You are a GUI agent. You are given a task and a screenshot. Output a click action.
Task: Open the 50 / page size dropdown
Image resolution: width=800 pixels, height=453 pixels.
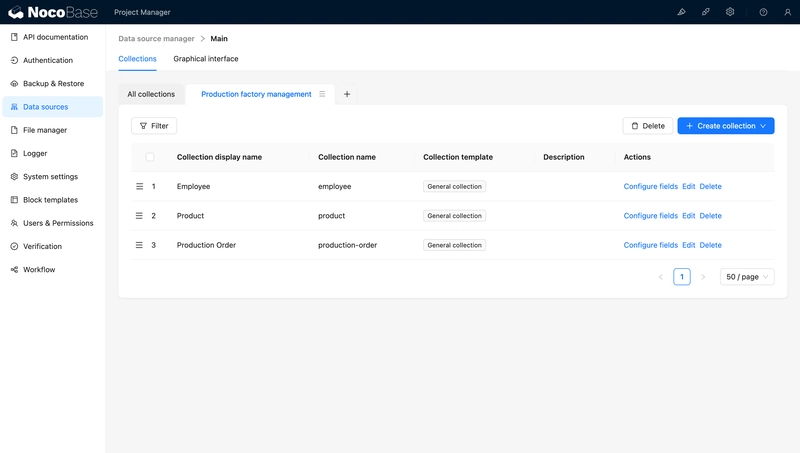click(747, 277)
